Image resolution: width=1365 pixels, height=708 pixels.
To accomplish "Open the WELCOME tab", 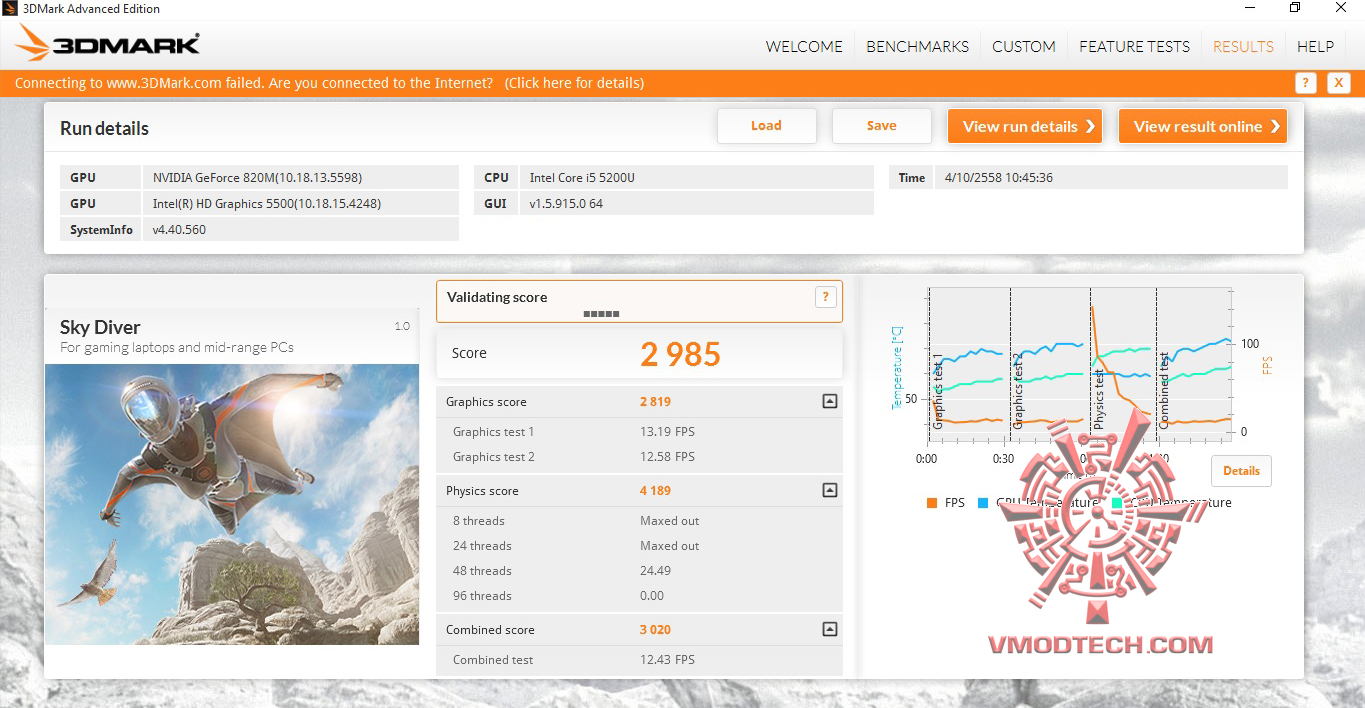I will (x=804, y=46).
